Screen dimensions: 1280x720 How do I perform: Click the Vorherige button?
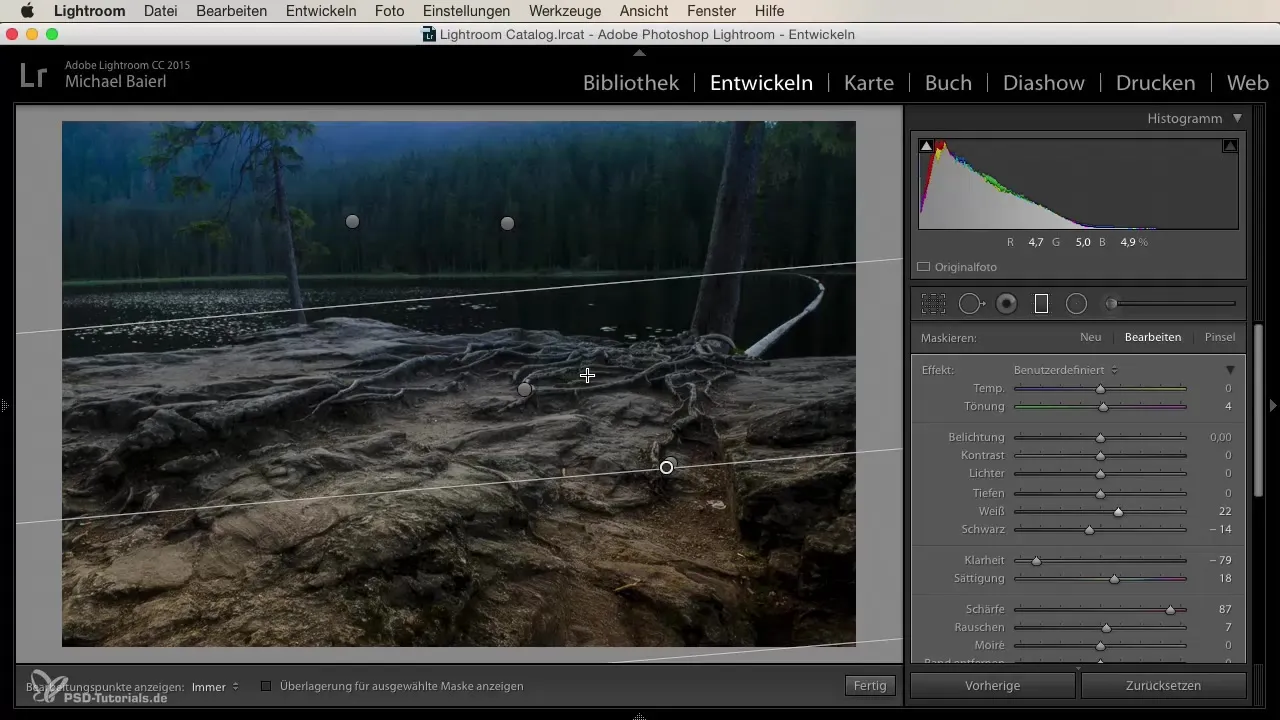(993, 686)
